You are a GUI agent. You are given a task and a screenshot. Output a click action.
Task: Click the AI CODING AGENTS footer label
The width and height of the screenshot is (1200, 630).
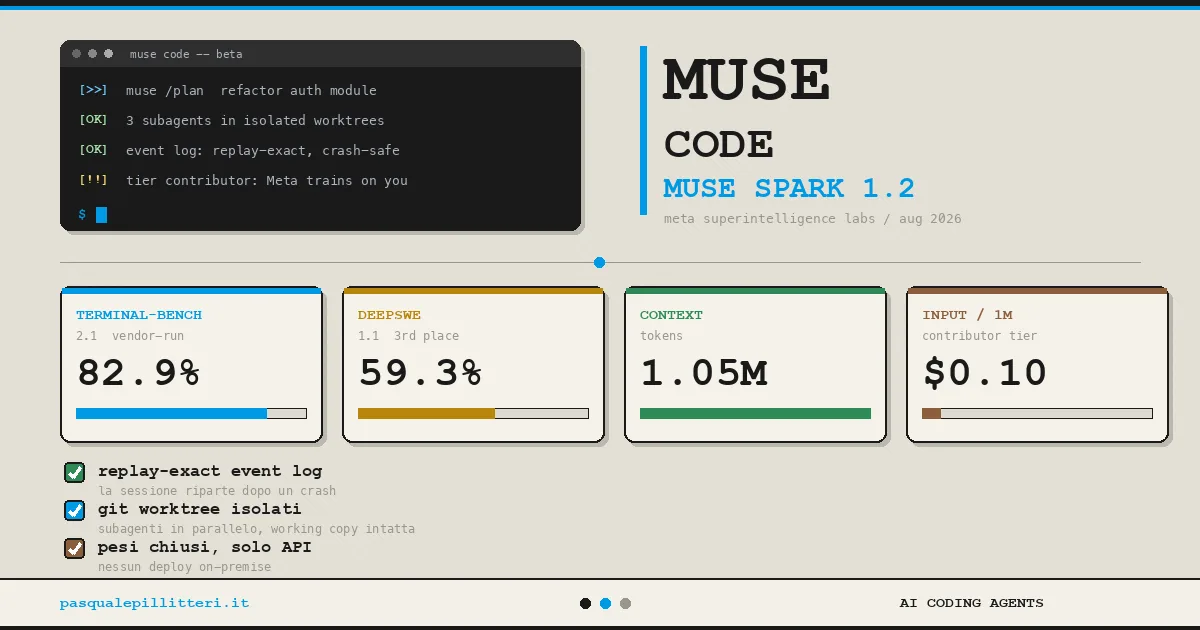[971, 603]
